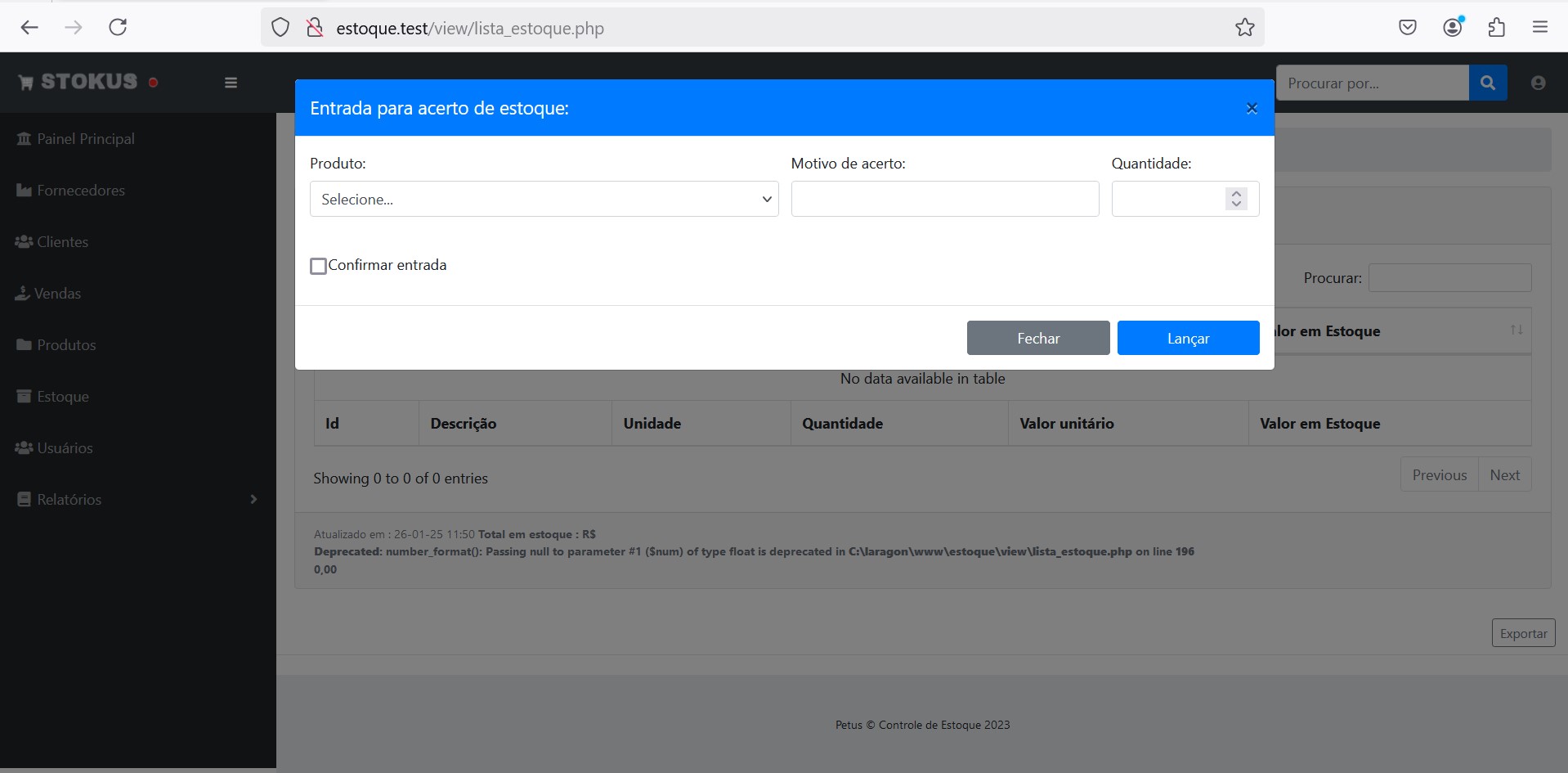1568x773 pixels.
Task: Bookmark this page with star icon
Action: [1244, 28]
